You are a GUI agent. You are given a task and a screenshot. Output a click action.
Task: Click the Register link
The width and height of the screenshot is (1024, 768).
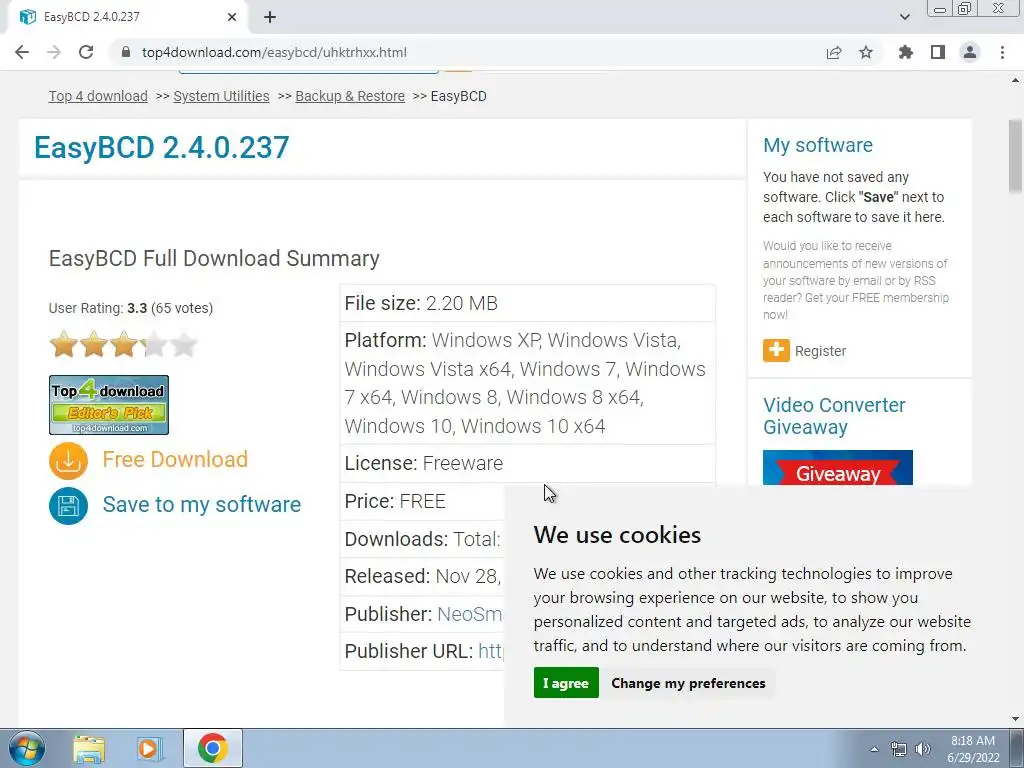[820, 351]
